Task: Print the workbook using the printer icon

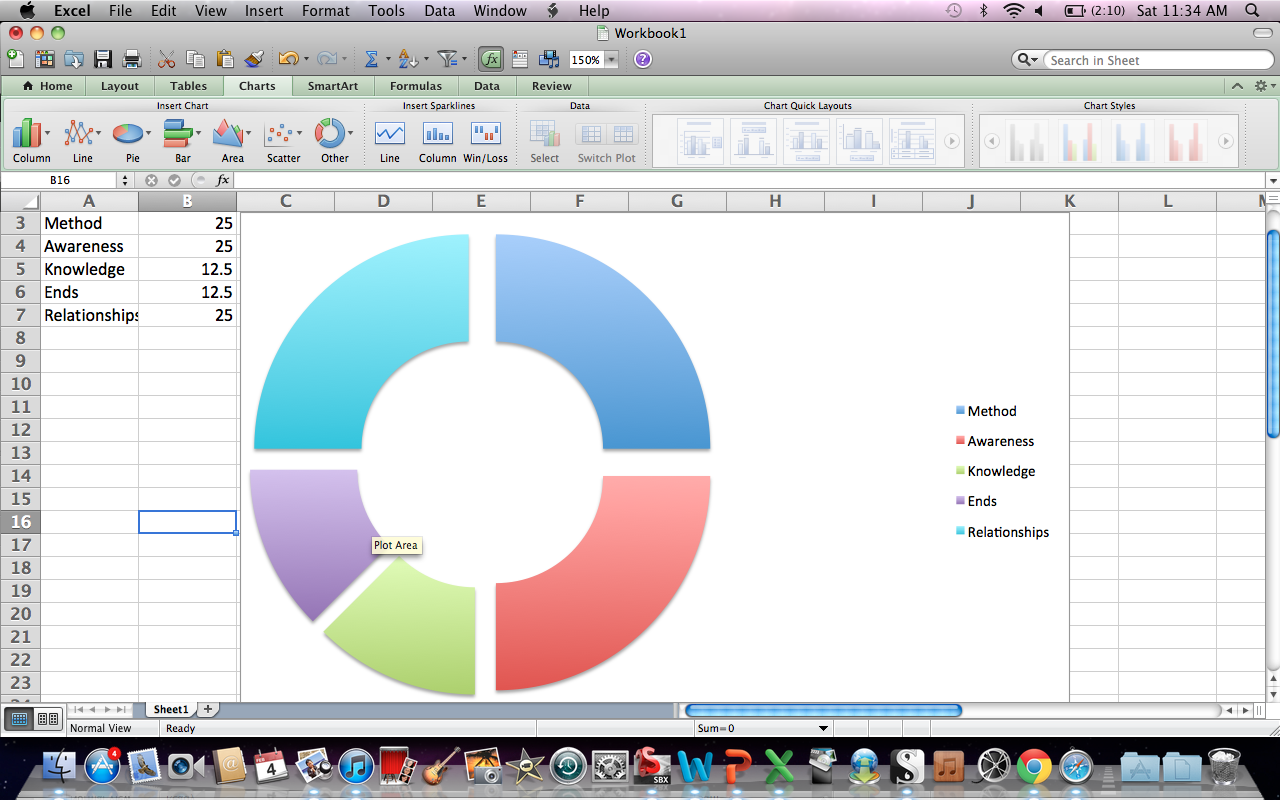Action: tap(131, 59)
